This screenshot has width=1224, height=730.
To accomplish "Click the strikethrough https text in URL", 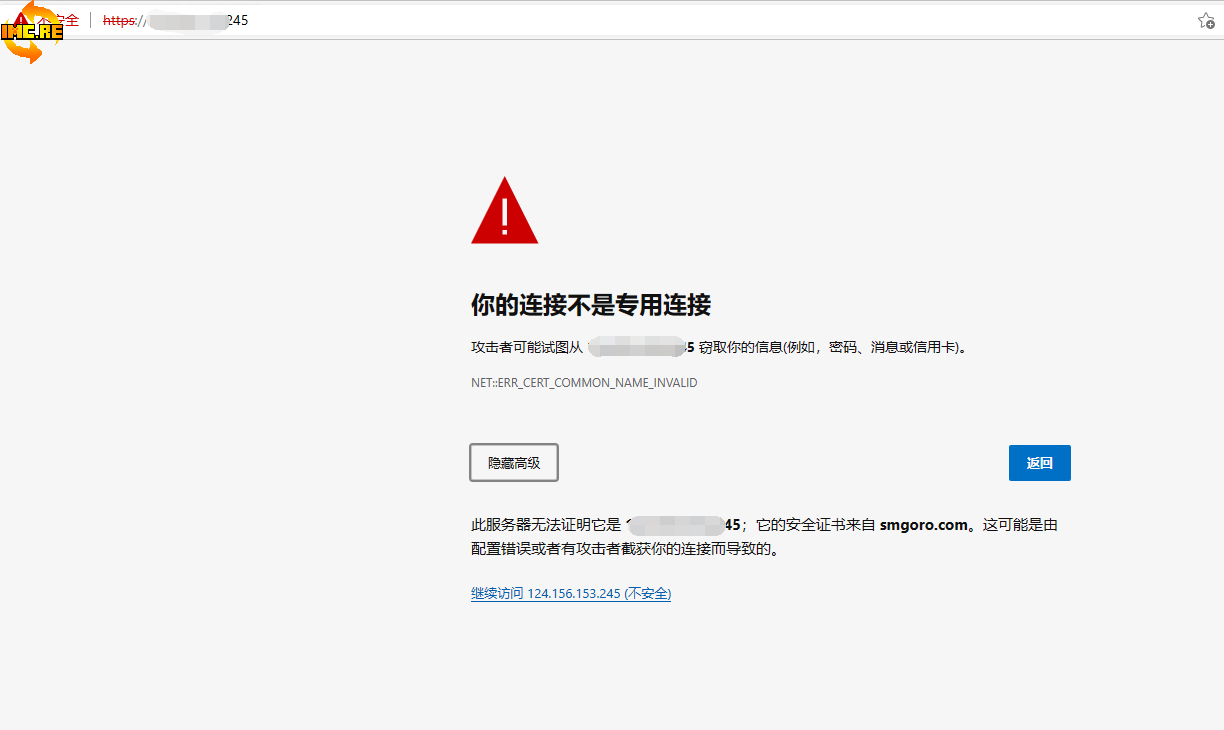I will pyautogui.click(x=119, y=20).
